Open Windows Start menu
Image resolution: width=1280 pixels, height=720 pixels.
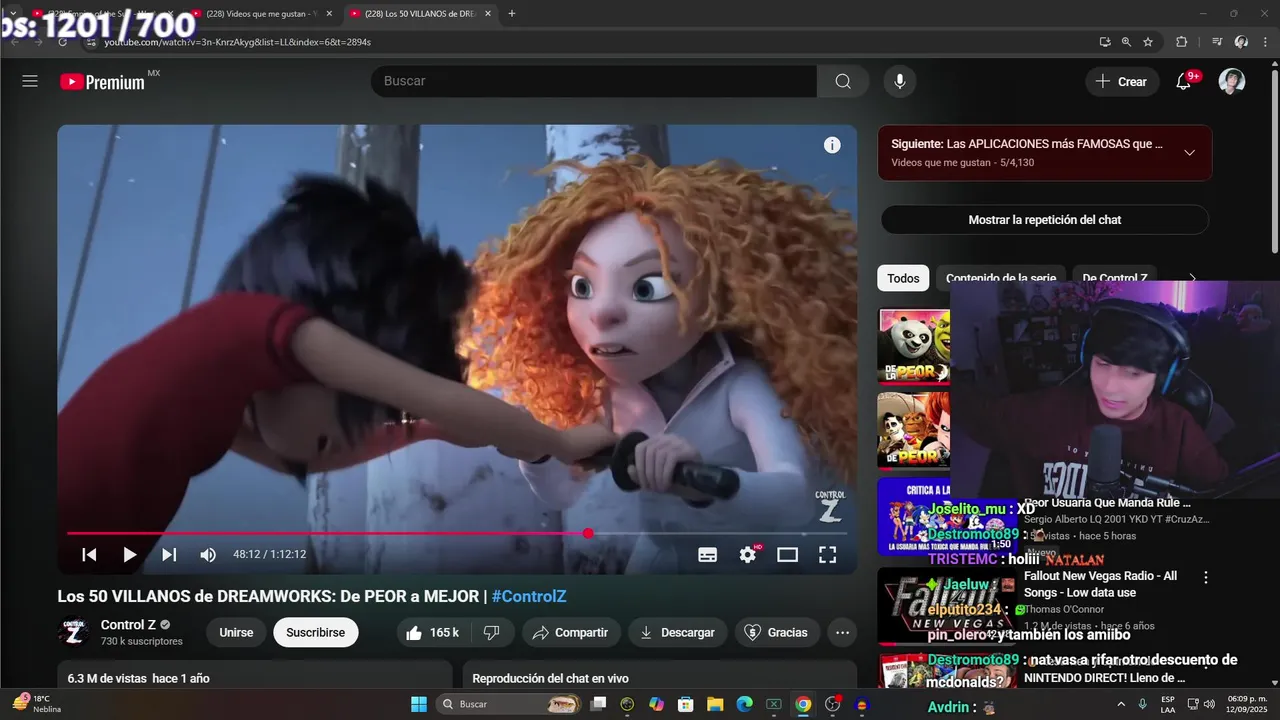coord(419,705)
